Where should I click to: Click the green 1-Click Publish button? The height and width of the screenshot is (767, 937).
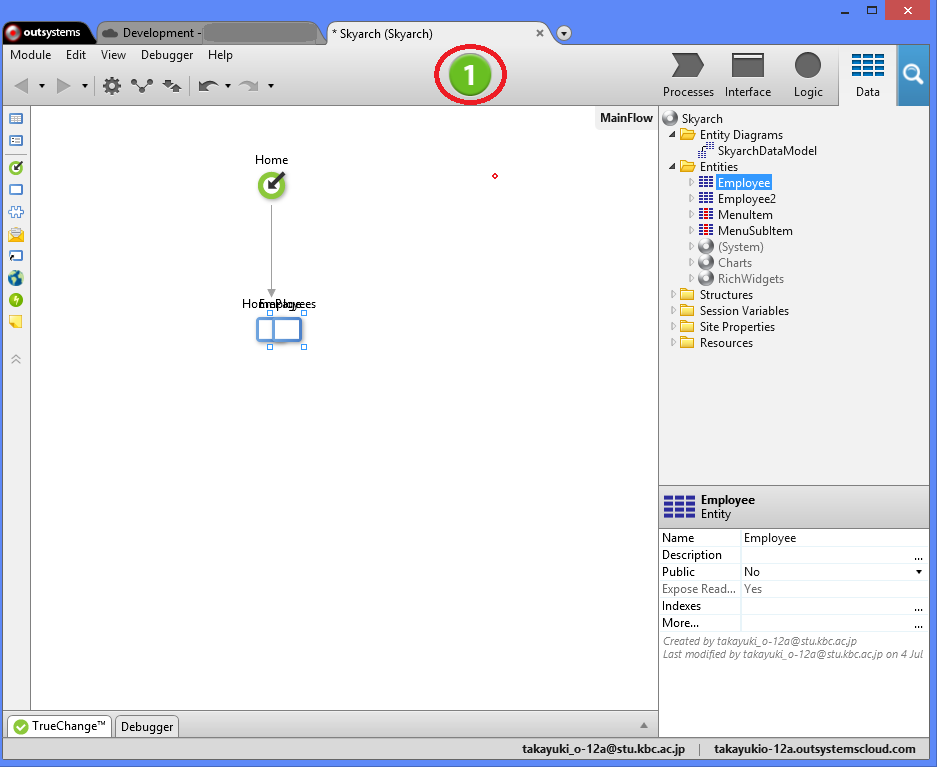[x=470, y=75]
